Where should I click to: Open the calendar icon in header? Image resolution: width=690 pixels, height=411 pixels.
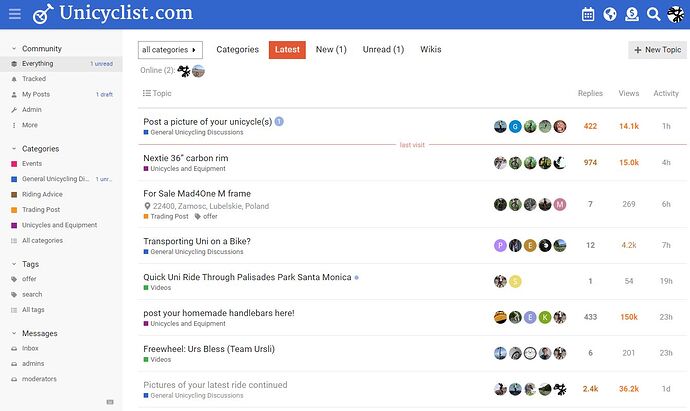tap(588, 14)
